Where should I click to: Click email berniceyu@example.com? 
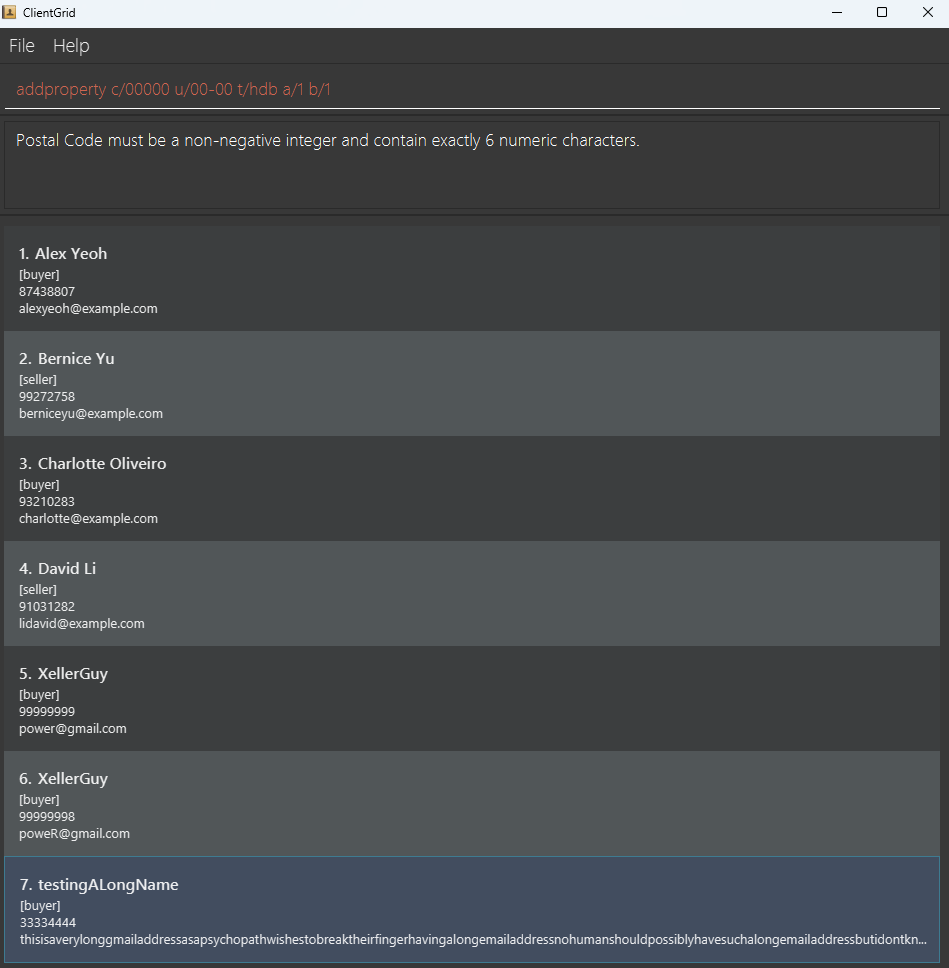click(x=91, y=414)
